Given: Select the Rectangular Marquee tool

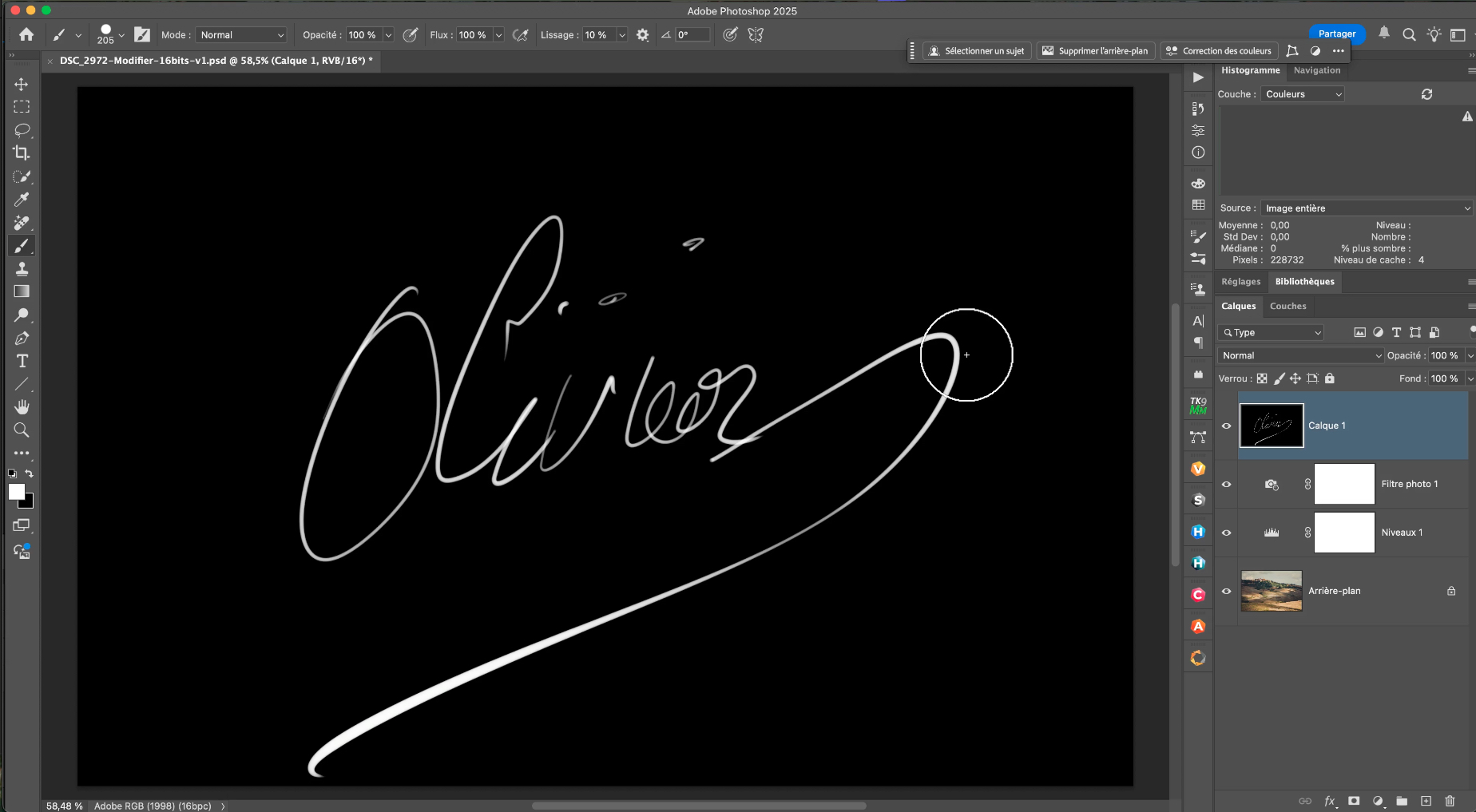Looking at the screenshot, I should 22,106.
